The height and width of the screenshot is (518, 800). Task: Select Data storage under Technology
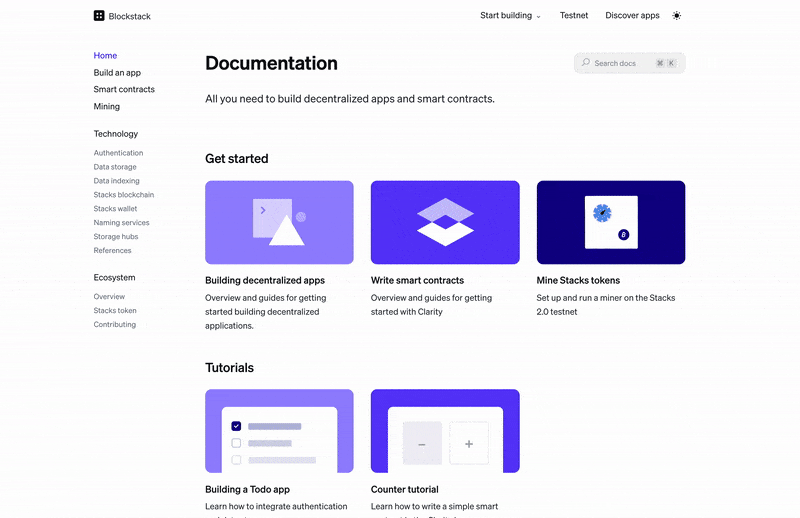[115, 167]
